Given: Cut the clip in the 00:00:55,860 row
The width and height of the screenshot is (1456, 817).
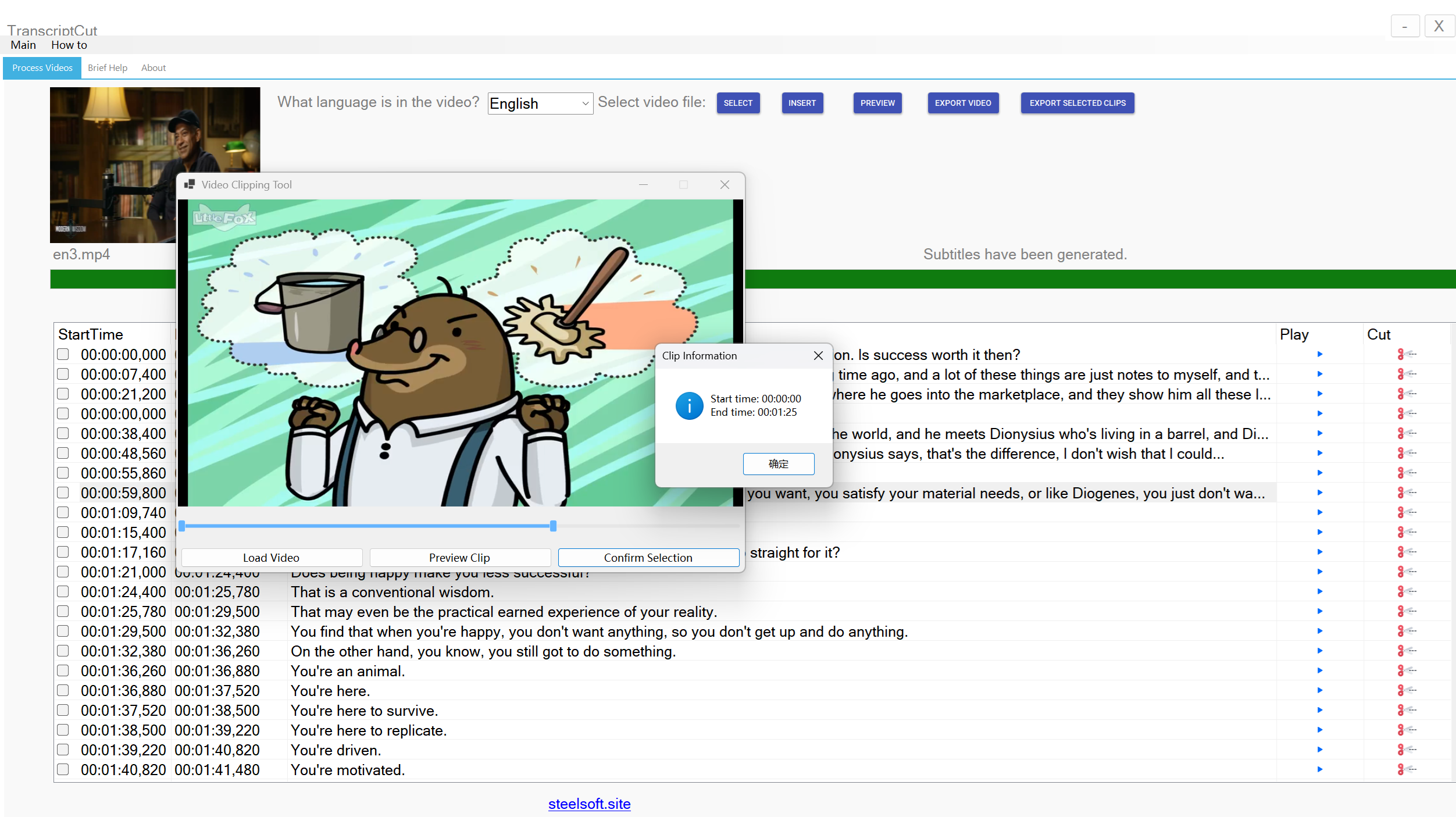Looking at the screenshot, I should tap(1407, 473).
